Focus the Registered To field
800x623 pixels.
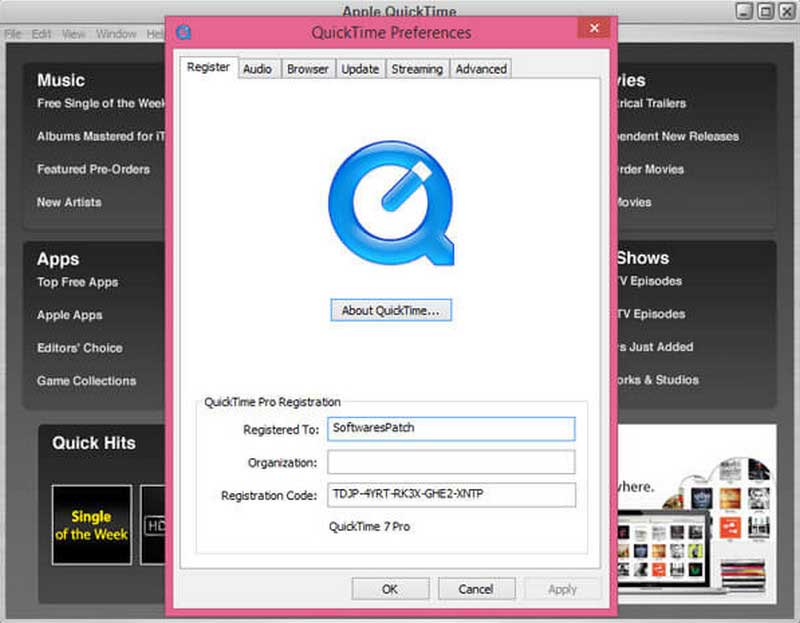tap(451, 429)
